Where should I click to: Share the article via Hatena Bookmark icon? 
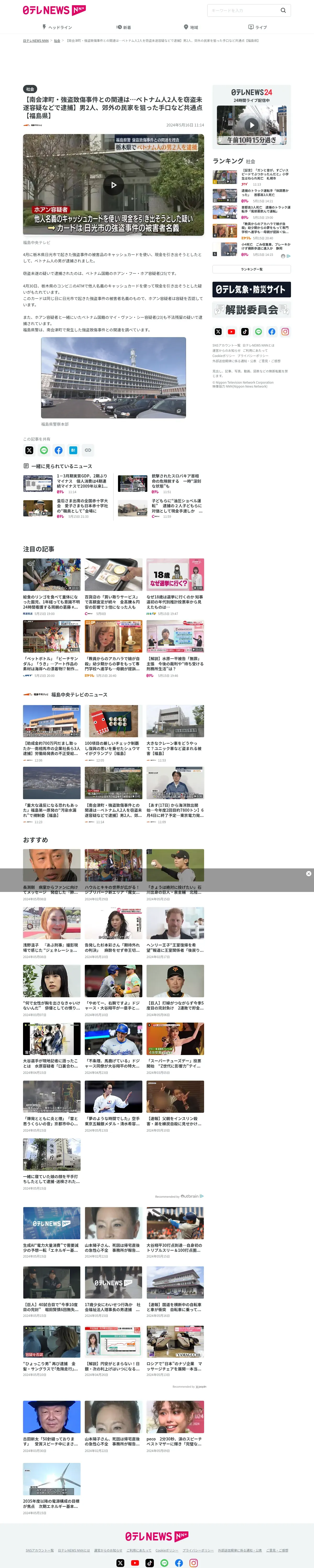(73, 451)
